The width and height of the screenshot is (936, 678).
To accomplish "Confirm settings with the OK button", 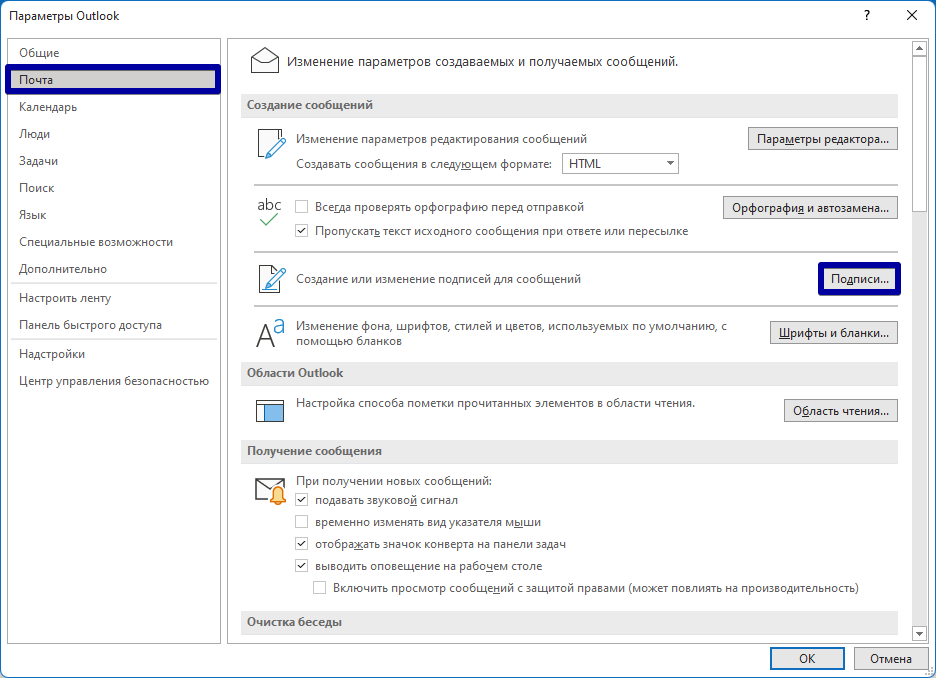I will (x=807, y=658).
